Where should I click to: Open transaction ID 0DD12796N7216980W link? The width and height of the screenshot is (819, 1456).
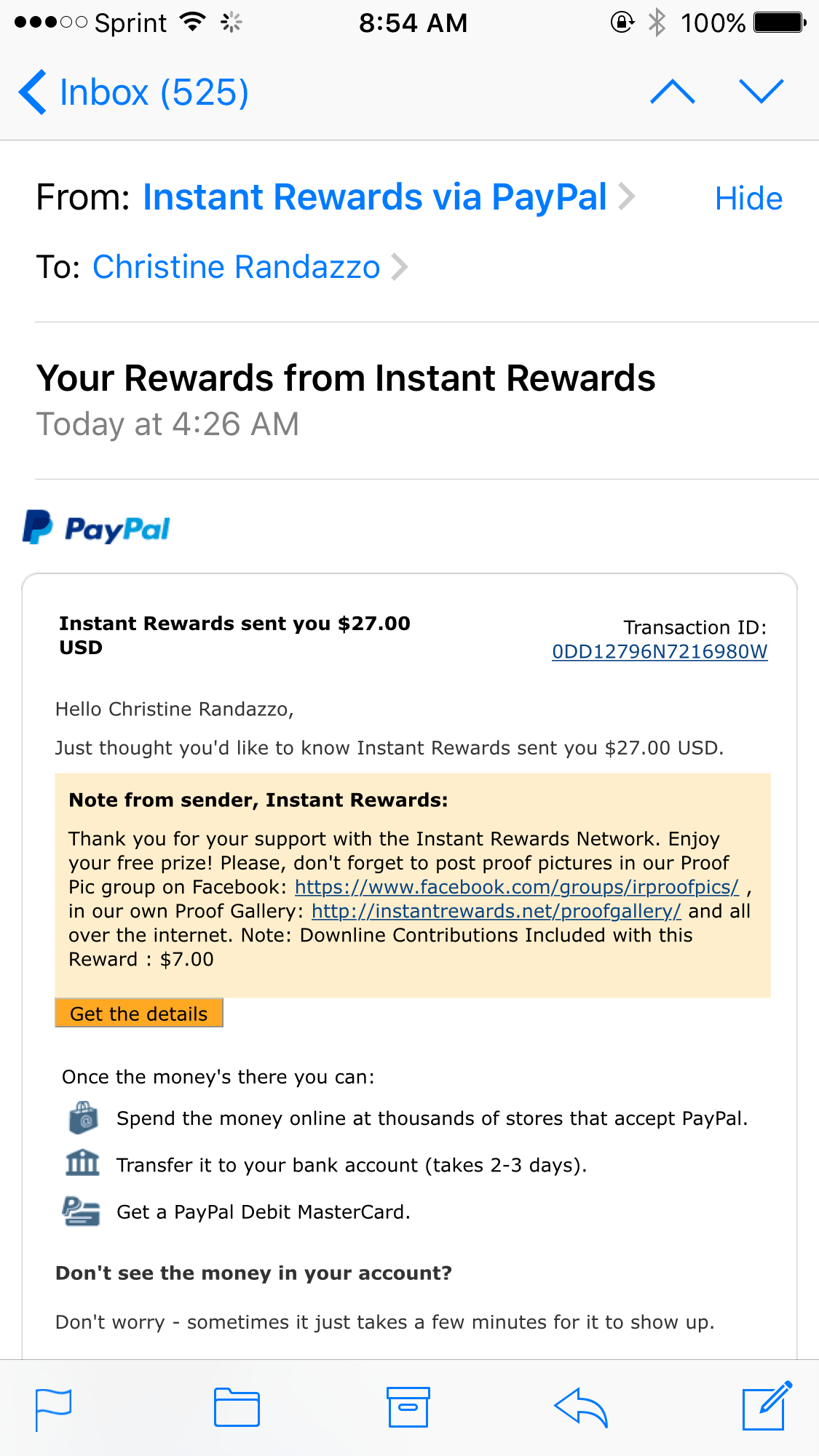click(x=660, y=651)
